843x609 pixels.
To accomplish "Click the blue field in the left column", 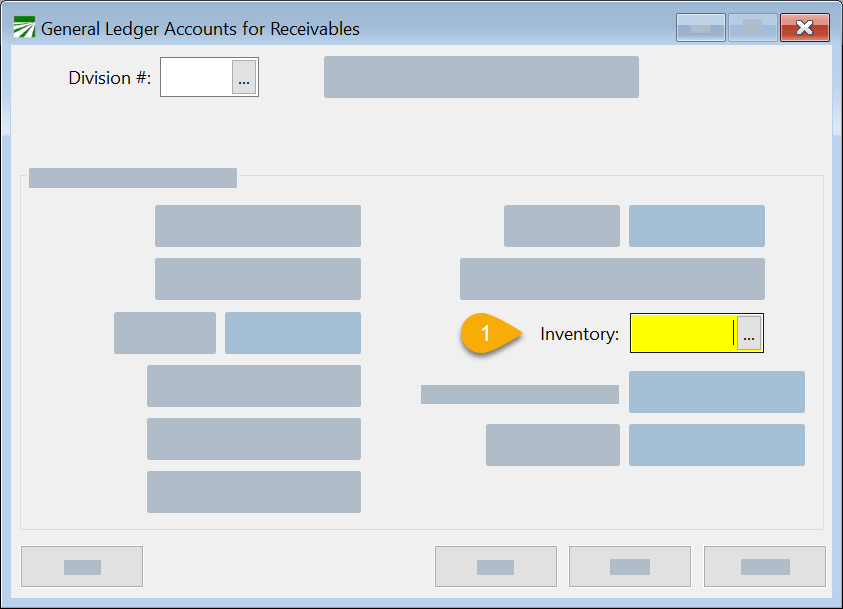I will click(292, 333).
